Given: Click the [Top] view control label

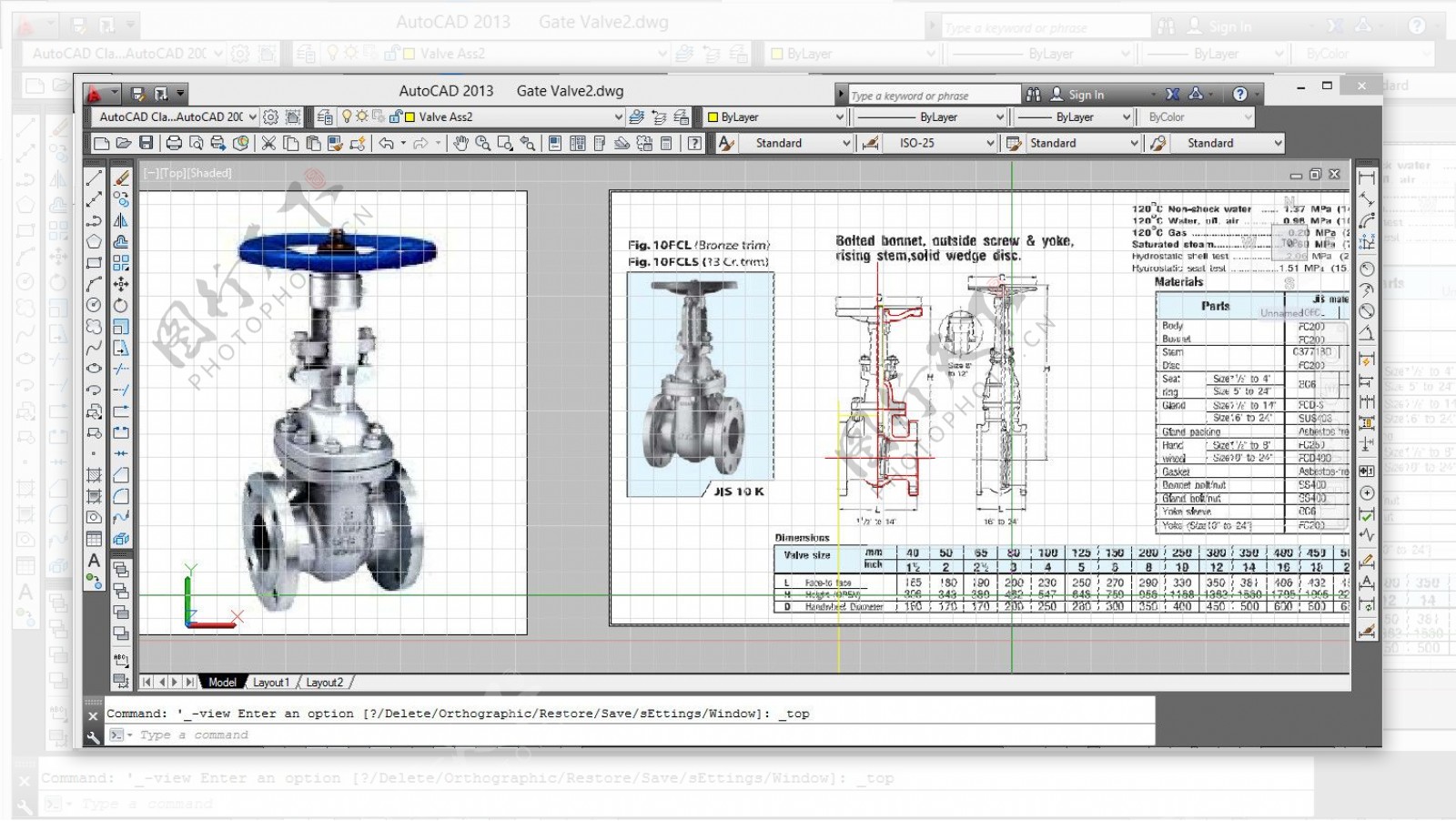Looking at the screenshot, I should click(174, 173).
